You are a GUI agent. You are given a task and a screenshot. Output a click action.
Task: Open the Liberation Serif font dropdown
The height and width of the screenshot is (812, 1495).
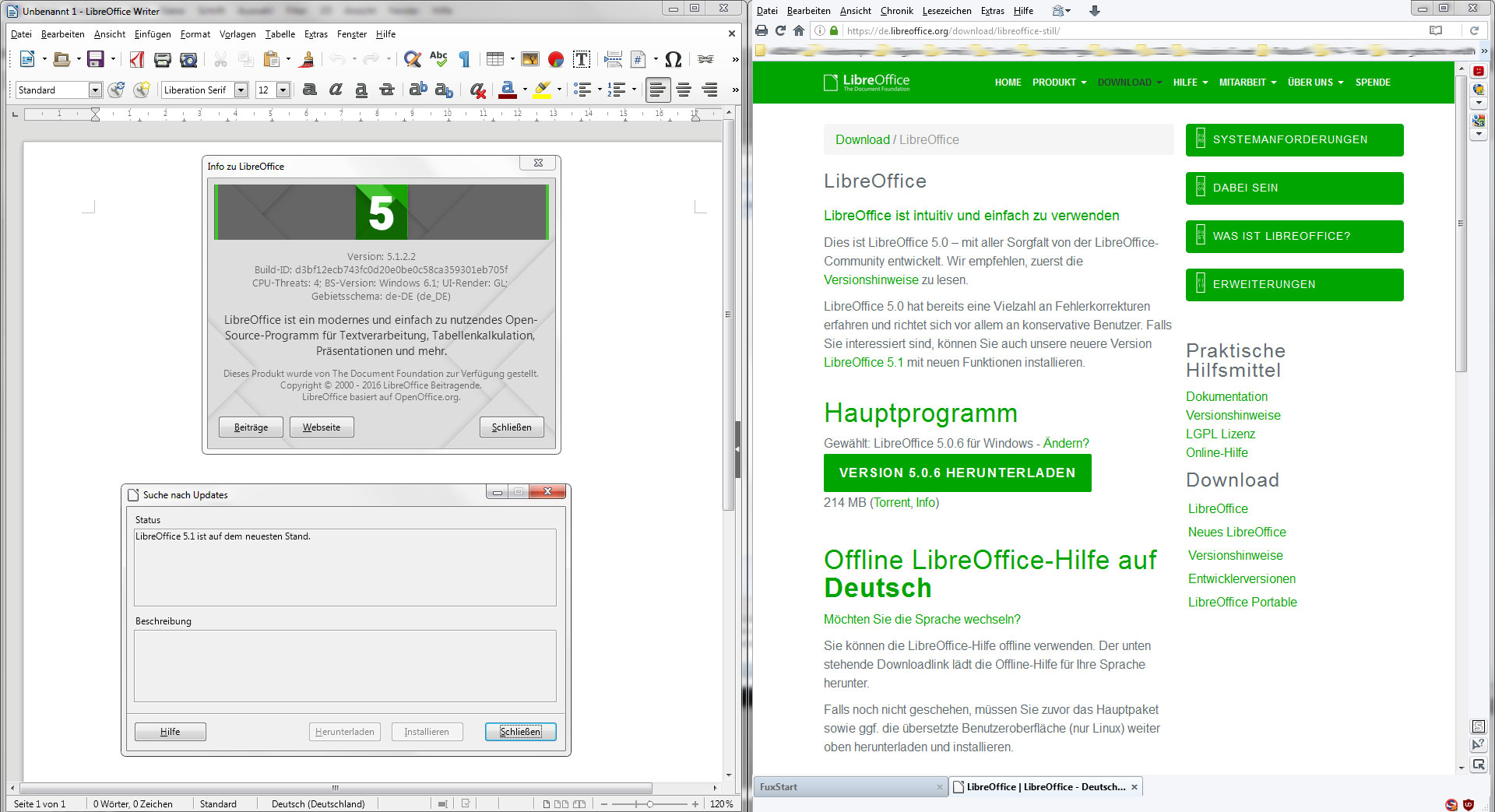point(241,90)
